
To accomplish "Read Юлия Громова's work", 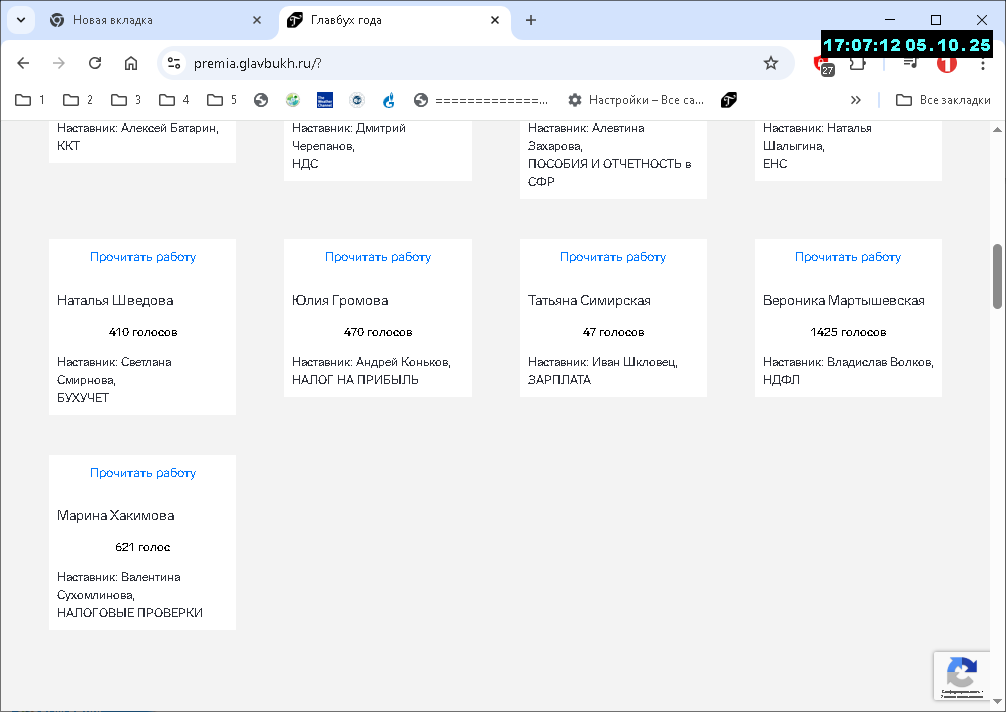I will tap(378, 257).
